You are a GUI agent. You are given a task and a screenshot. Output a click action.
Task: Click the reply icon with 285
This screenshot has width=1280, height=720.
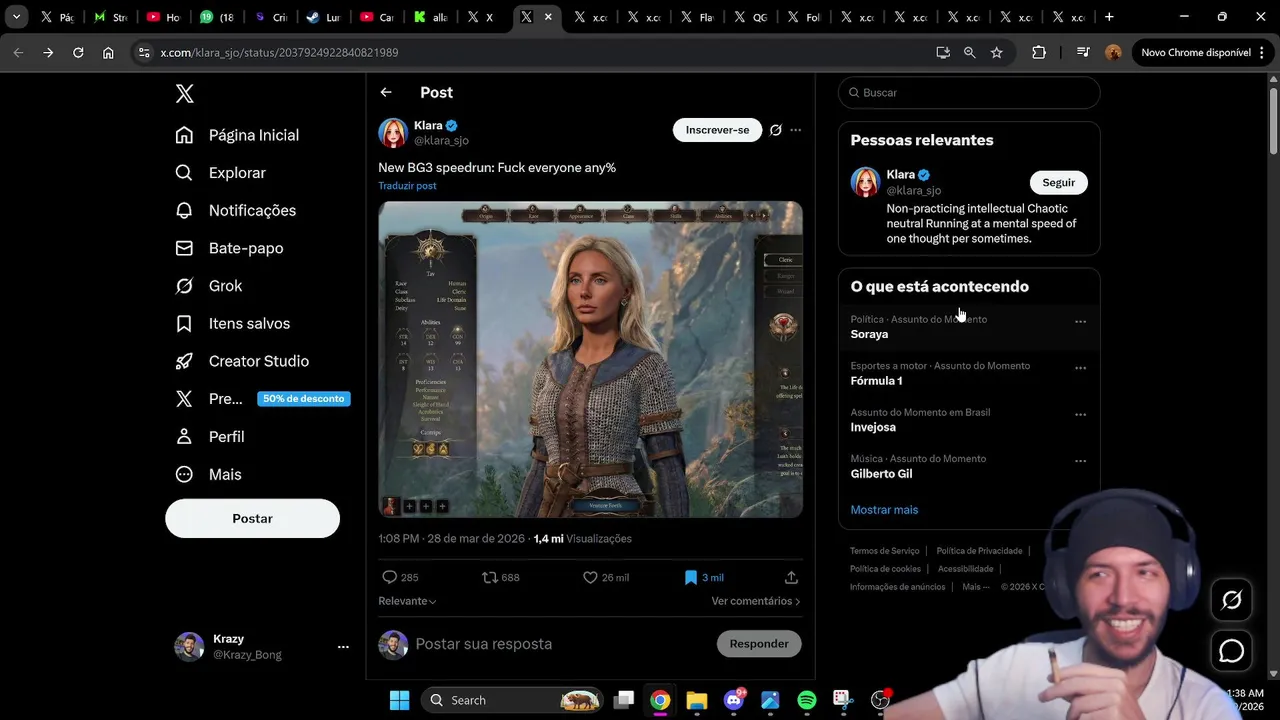click(x=390, y=577)
